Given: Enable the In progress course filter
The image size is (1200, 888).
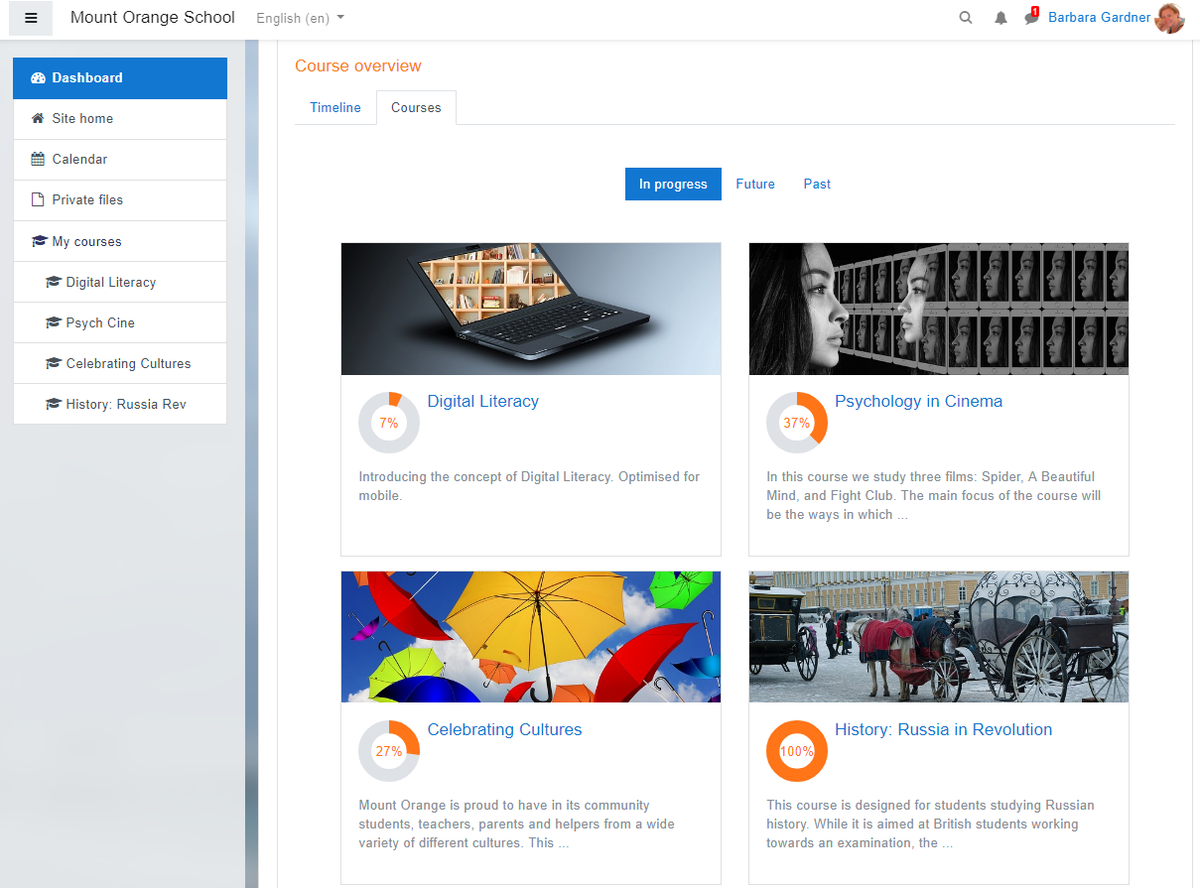Looking at the screenshot, I should (673, 184).
